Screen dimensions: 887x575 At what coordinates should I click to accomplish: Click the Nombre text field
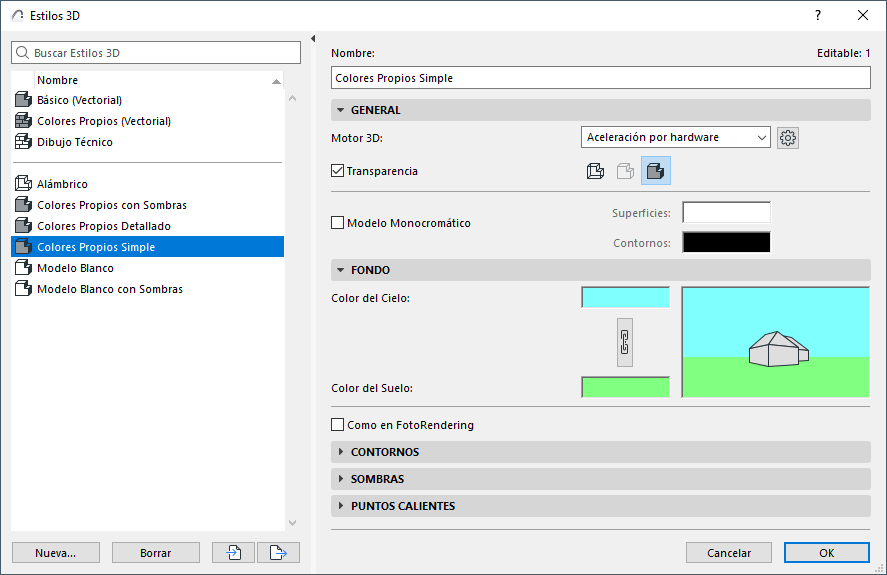[600, 78]
